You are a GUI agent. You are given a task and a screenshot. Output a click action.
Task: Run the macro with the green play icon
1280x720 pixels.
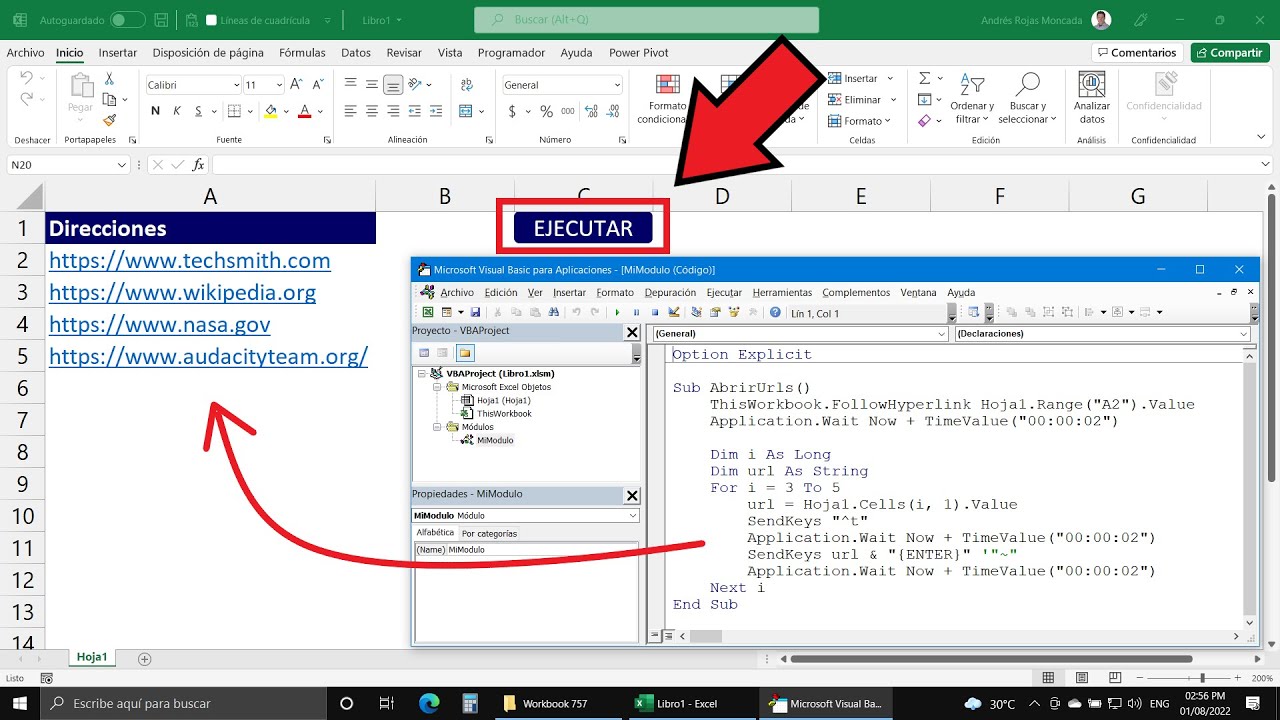pyautogui.click(x=617, y=312)
